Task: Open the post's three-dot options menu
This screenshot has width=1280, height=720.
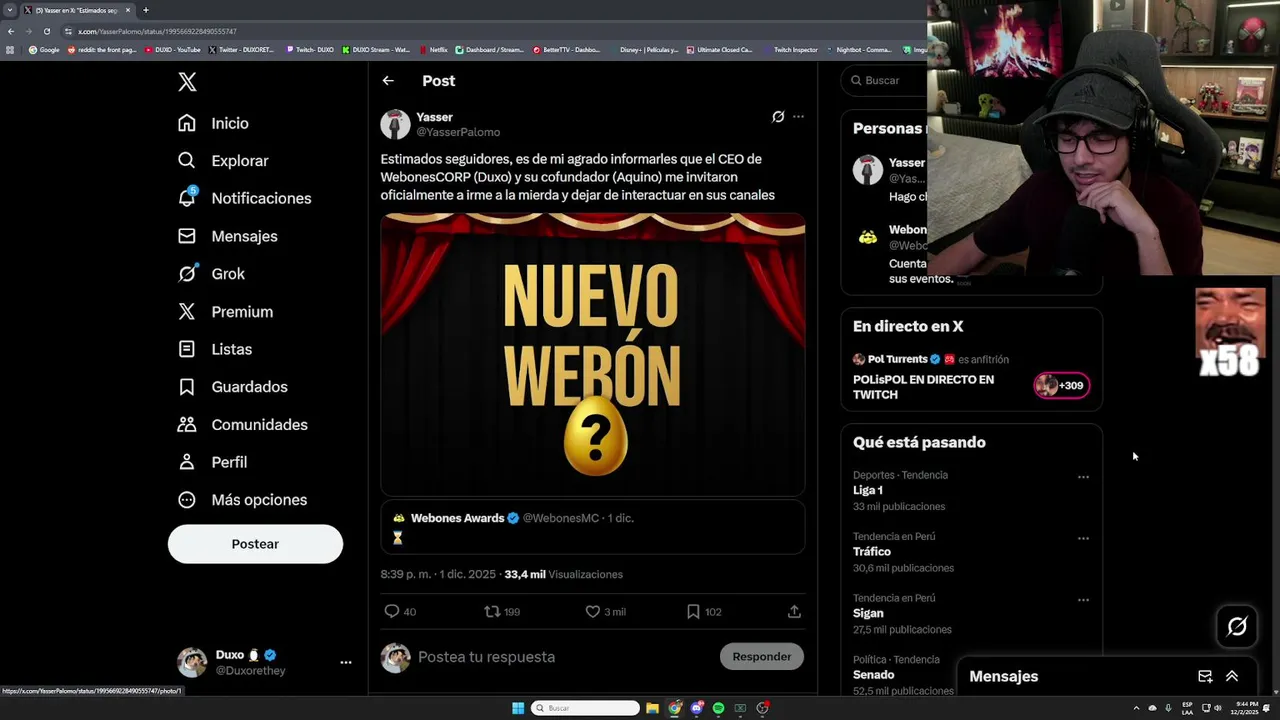Action: 798,117
